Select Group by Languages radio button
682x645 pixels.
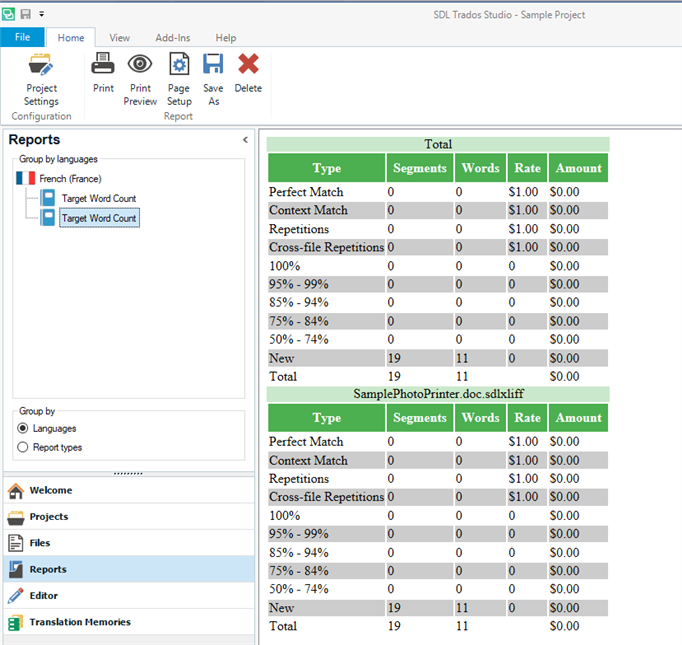(x=23, y=428)
